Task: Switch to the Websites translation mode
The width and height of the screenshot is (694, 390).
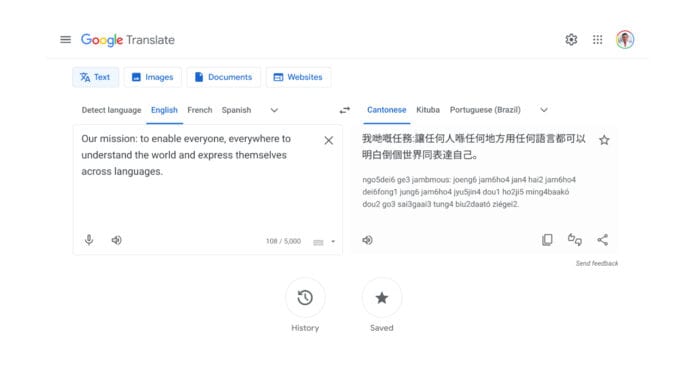Action: tap(298, 77)
